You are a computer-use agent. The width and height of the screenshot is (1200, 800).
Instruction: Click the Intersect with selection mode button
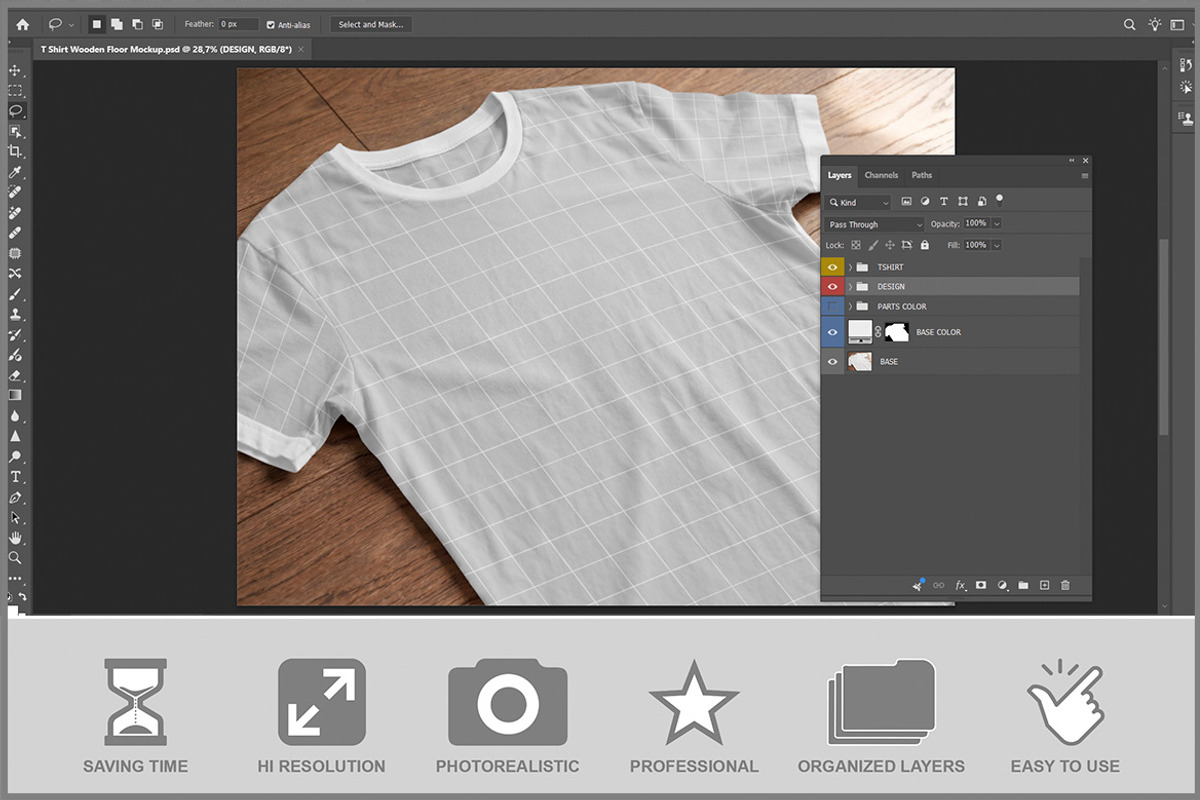(x=157, y=24)
